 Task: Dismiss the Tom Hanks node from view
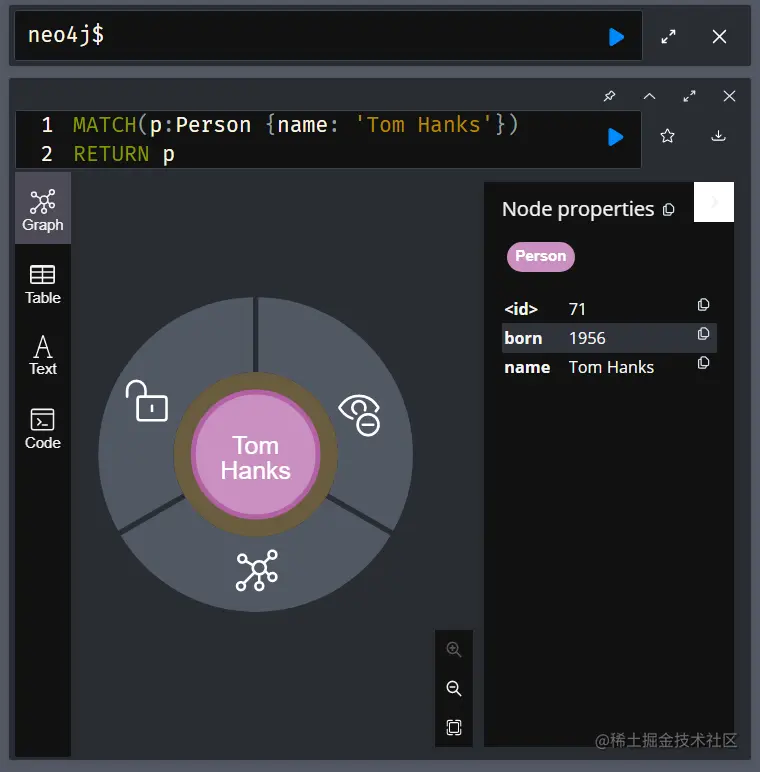(x=359, y=415)
